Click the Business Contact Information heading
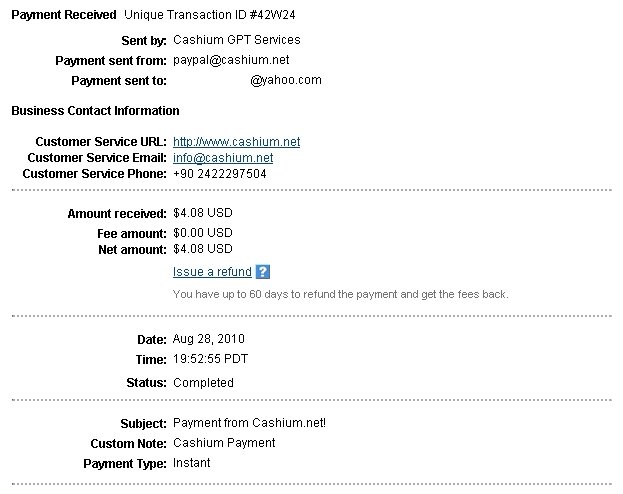The width and height of the screenshot is (623, 494). click(x=95, y=110)
